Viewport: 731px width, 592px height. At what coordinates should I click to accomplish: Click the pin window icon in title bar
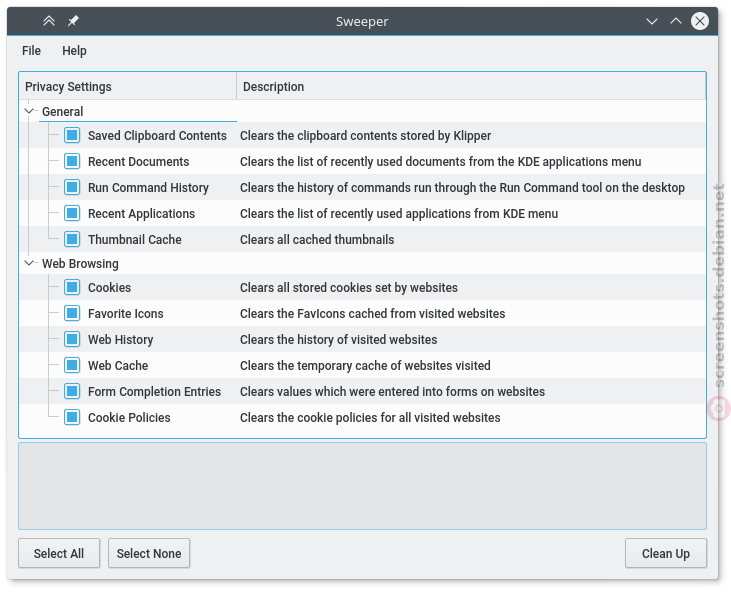pos(73,21)
